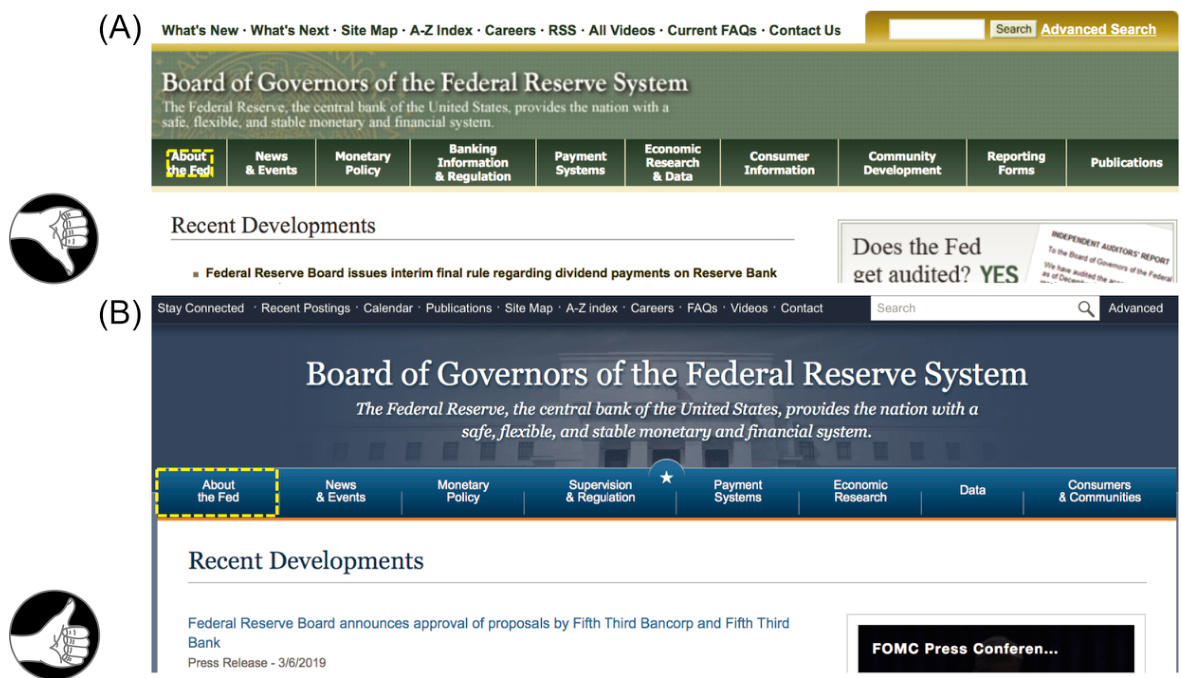Open What's Next link on green page

pyautogui.click(x=289, y=31)
